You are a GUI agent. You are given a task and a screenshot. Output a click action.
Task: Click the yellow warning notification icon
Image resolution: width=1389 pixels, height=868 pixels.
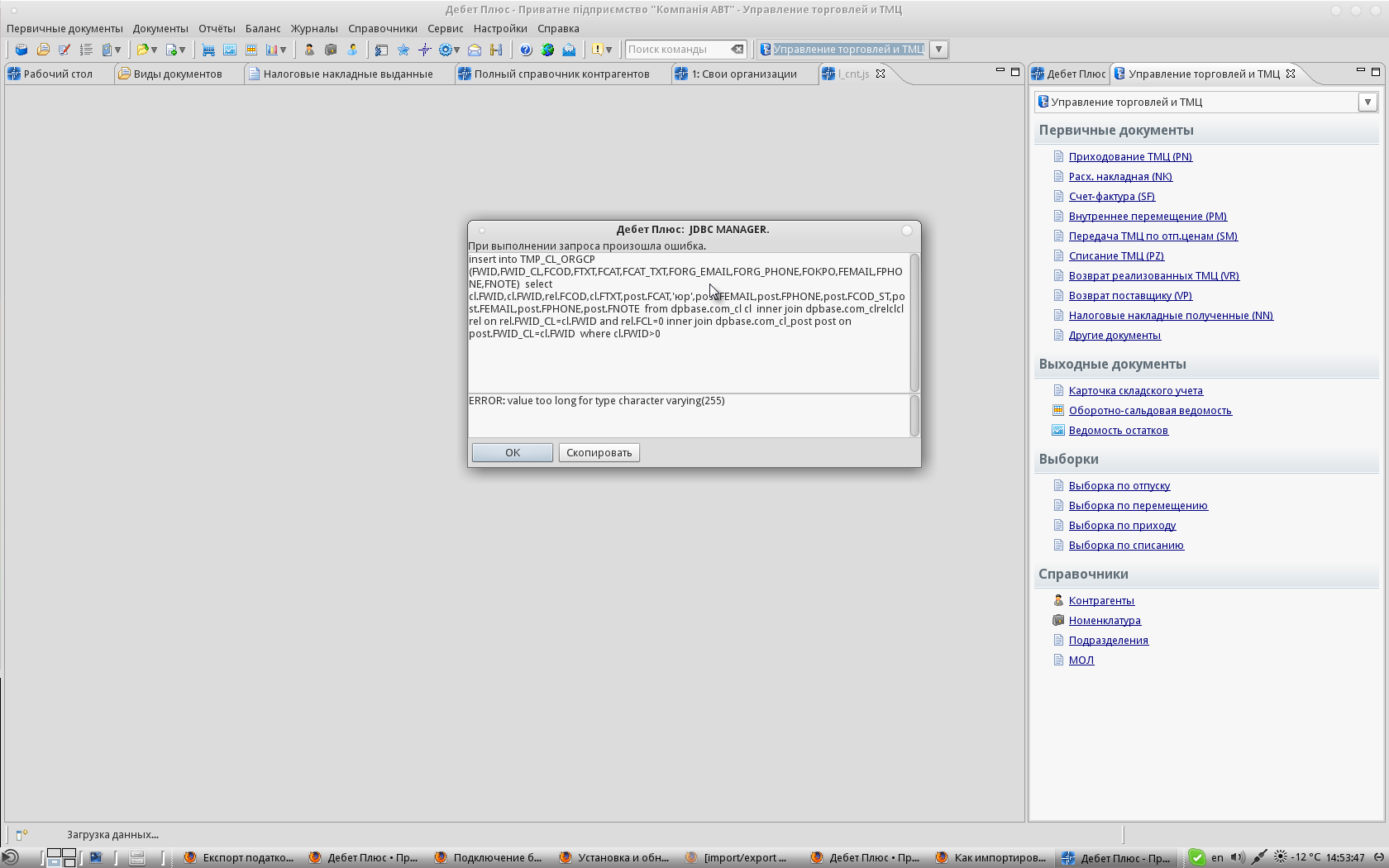point(597,50)
